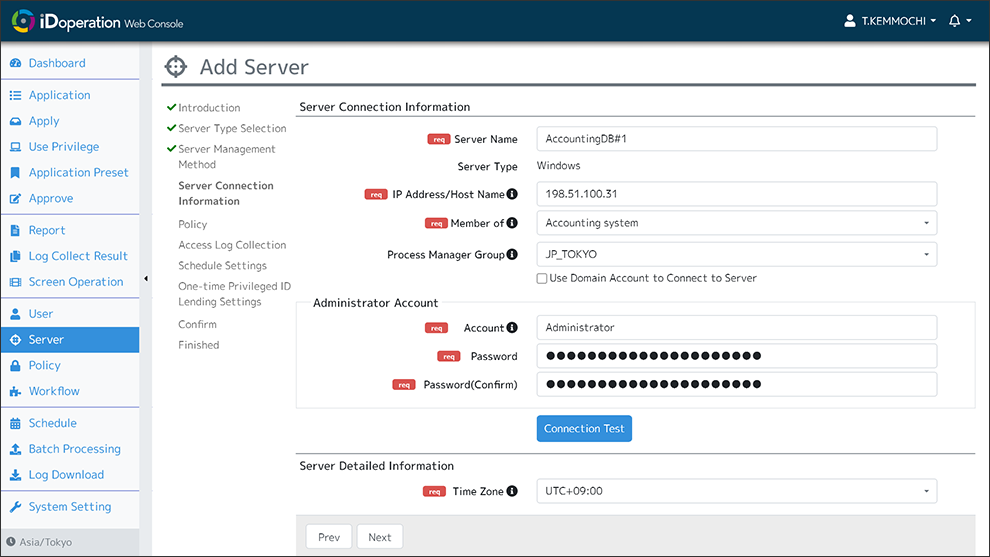
Task: Click the info icon beside Time Zone
Action: [512, 491]
